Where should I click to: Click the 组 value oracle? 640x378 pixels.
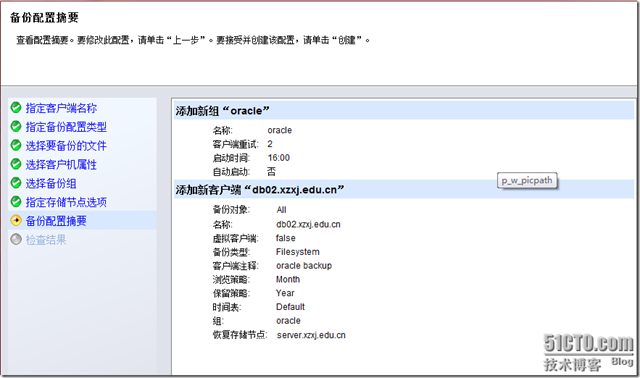pos(288,321)
